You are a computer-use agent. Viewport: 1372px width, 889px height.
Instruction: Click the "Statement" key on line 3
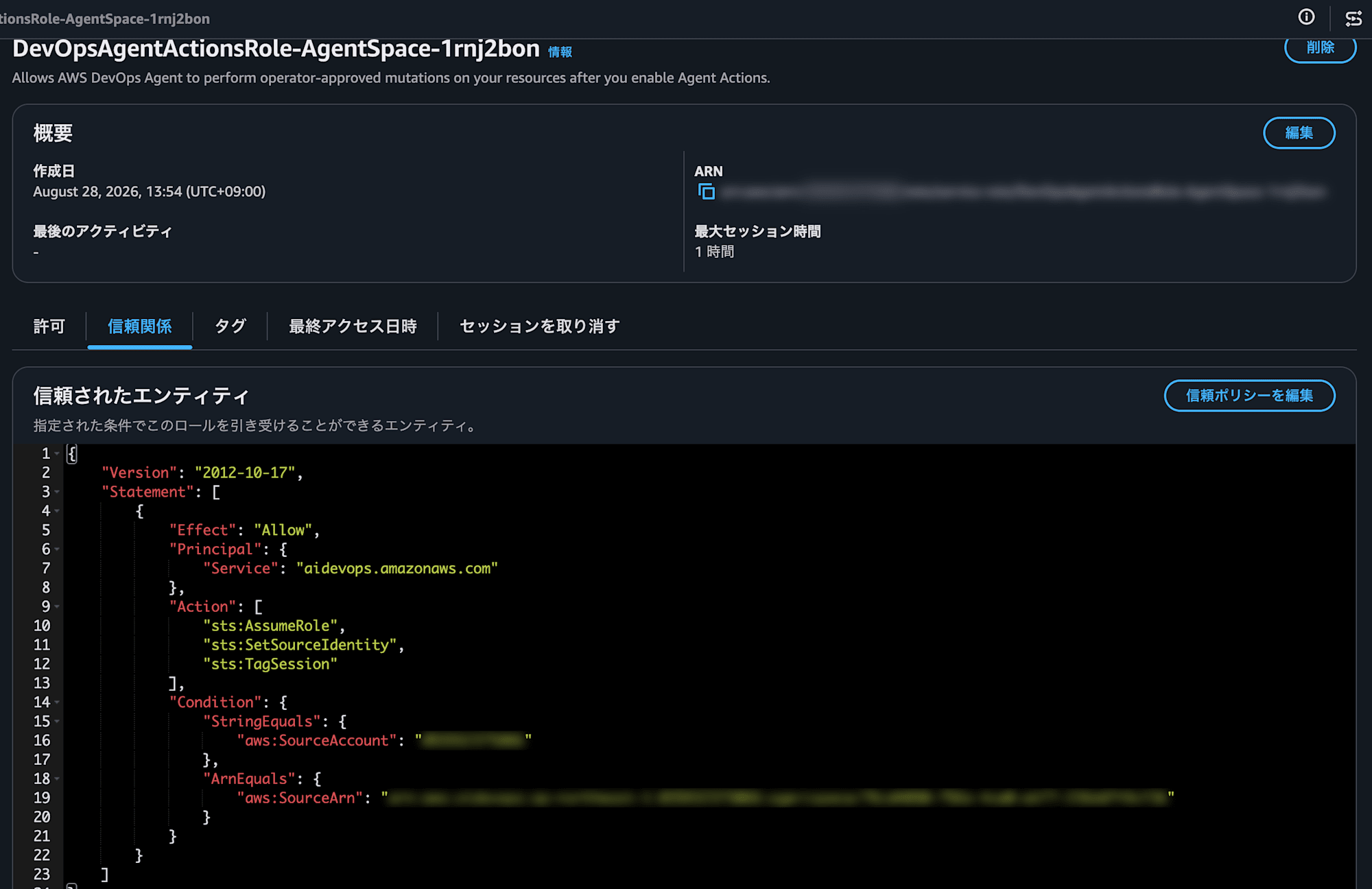pyautogui.click(x=148, y=492)
